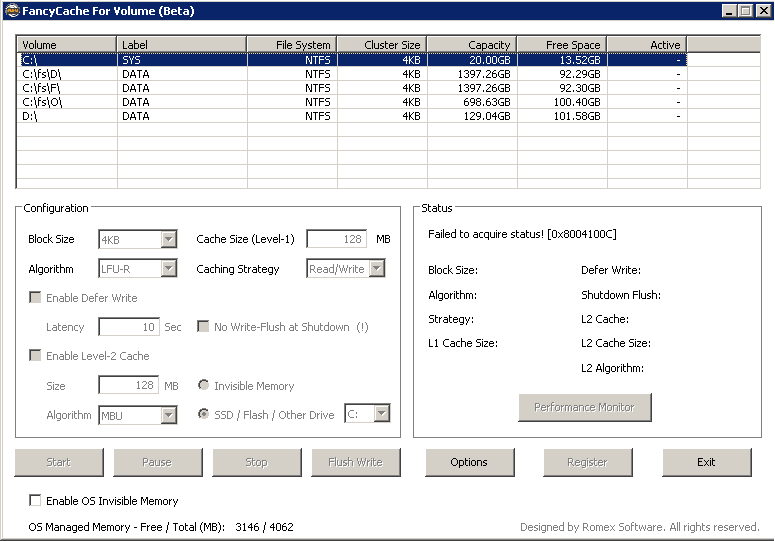The height and width of the screenshot is (541, 775).
Task: Open the Performance Monitor
Action: pos(585,407)
